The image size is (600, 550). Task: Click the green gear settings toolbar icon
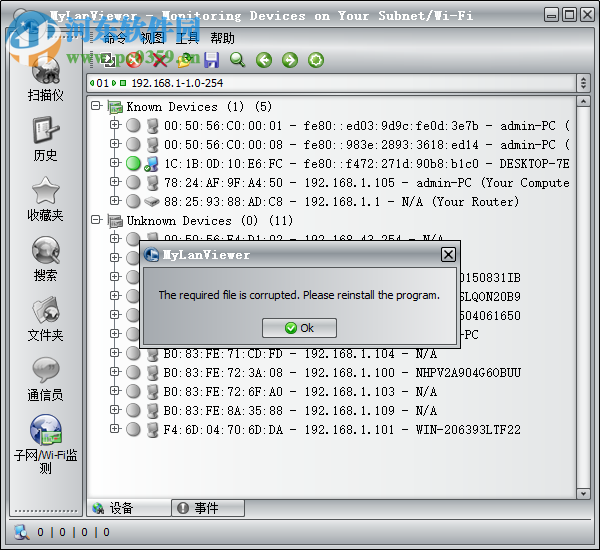point(316,60)
